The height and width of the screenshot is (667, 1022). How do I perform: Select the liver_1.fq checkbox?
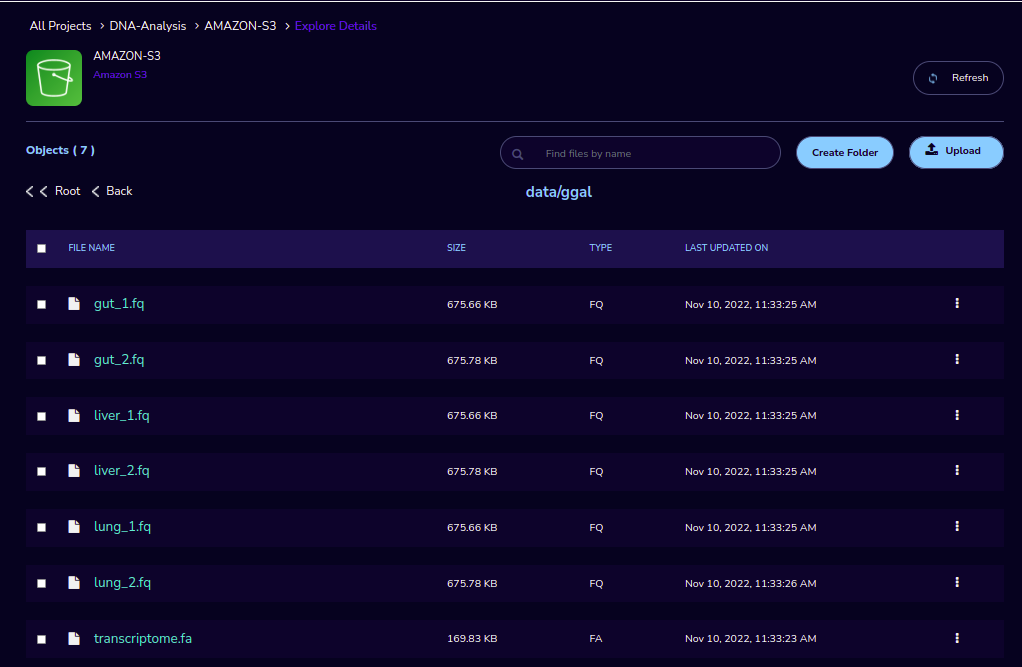(42, 416)
